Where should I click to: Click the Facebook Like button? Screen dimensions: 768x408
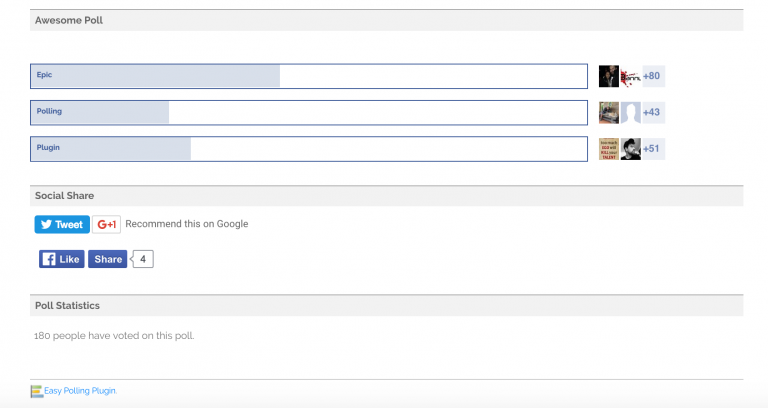62,259
